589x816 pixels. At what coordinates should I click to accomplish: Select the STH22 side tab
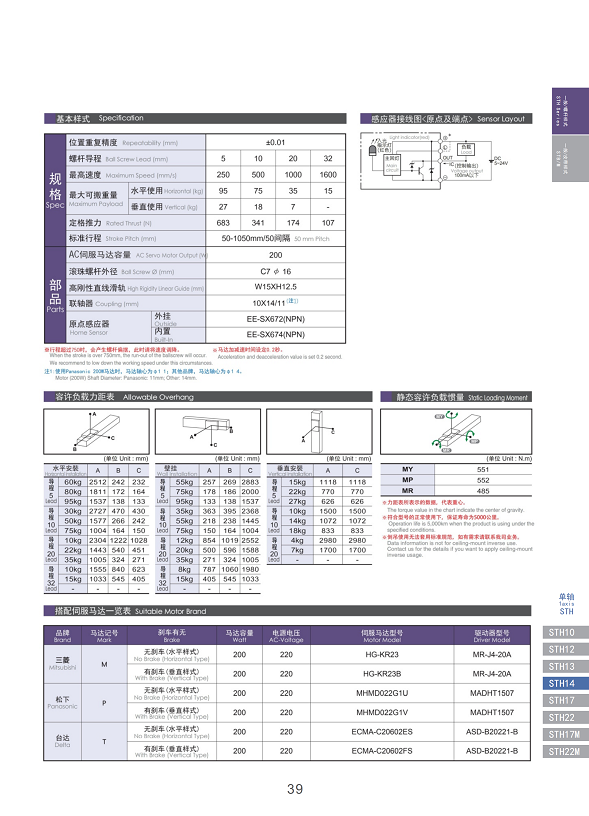tap(565, 718)
